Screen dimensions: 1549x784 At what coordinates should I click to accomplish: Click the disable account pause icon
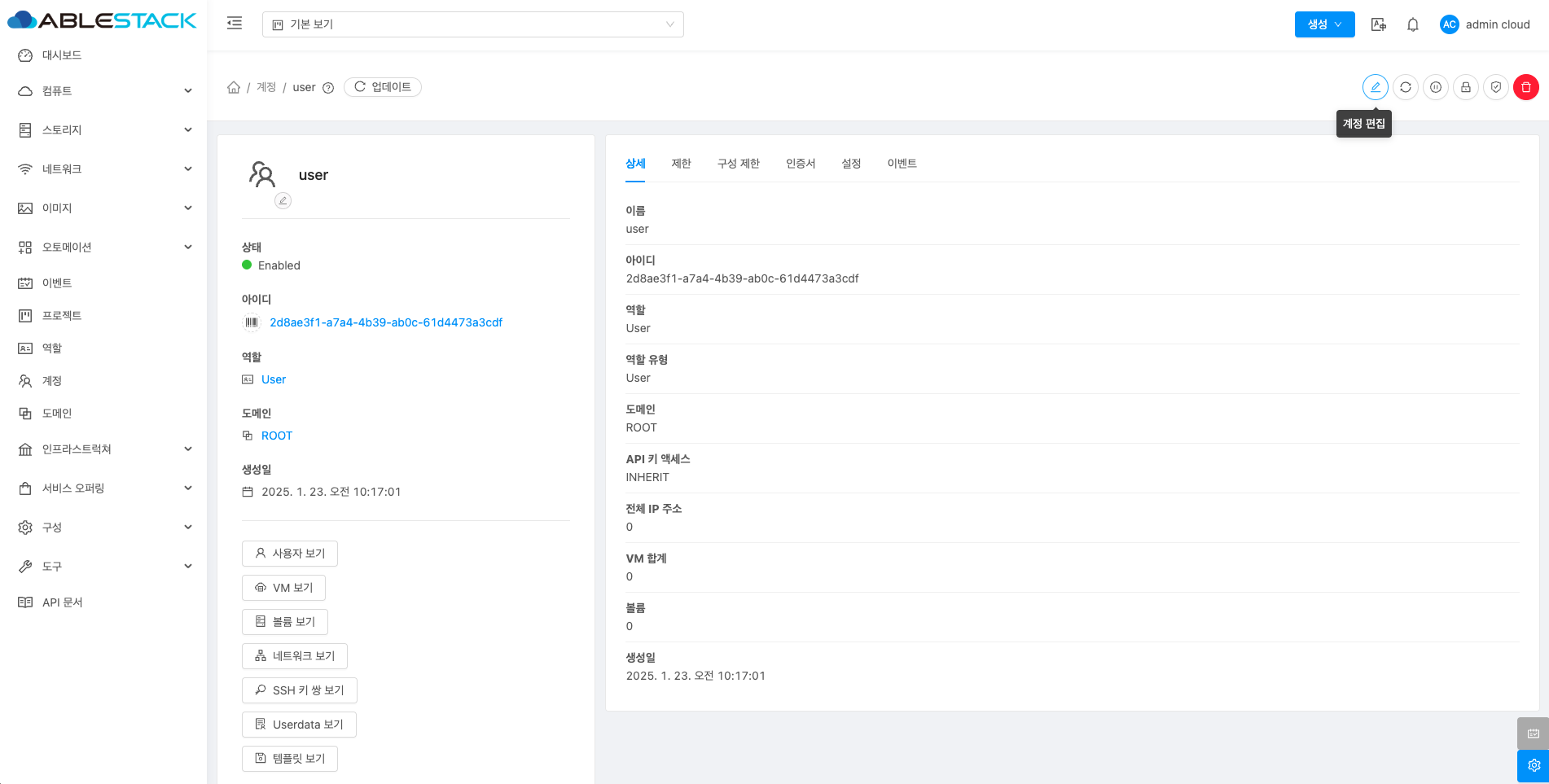(x=1435, y=87)
